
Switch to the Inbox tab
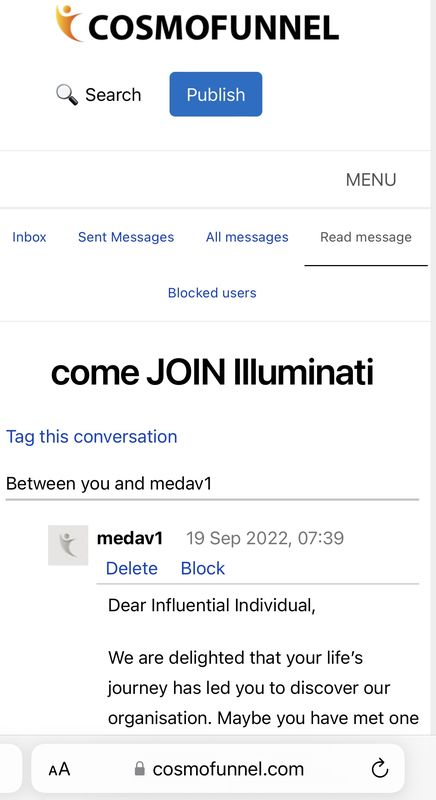point(29,237)
